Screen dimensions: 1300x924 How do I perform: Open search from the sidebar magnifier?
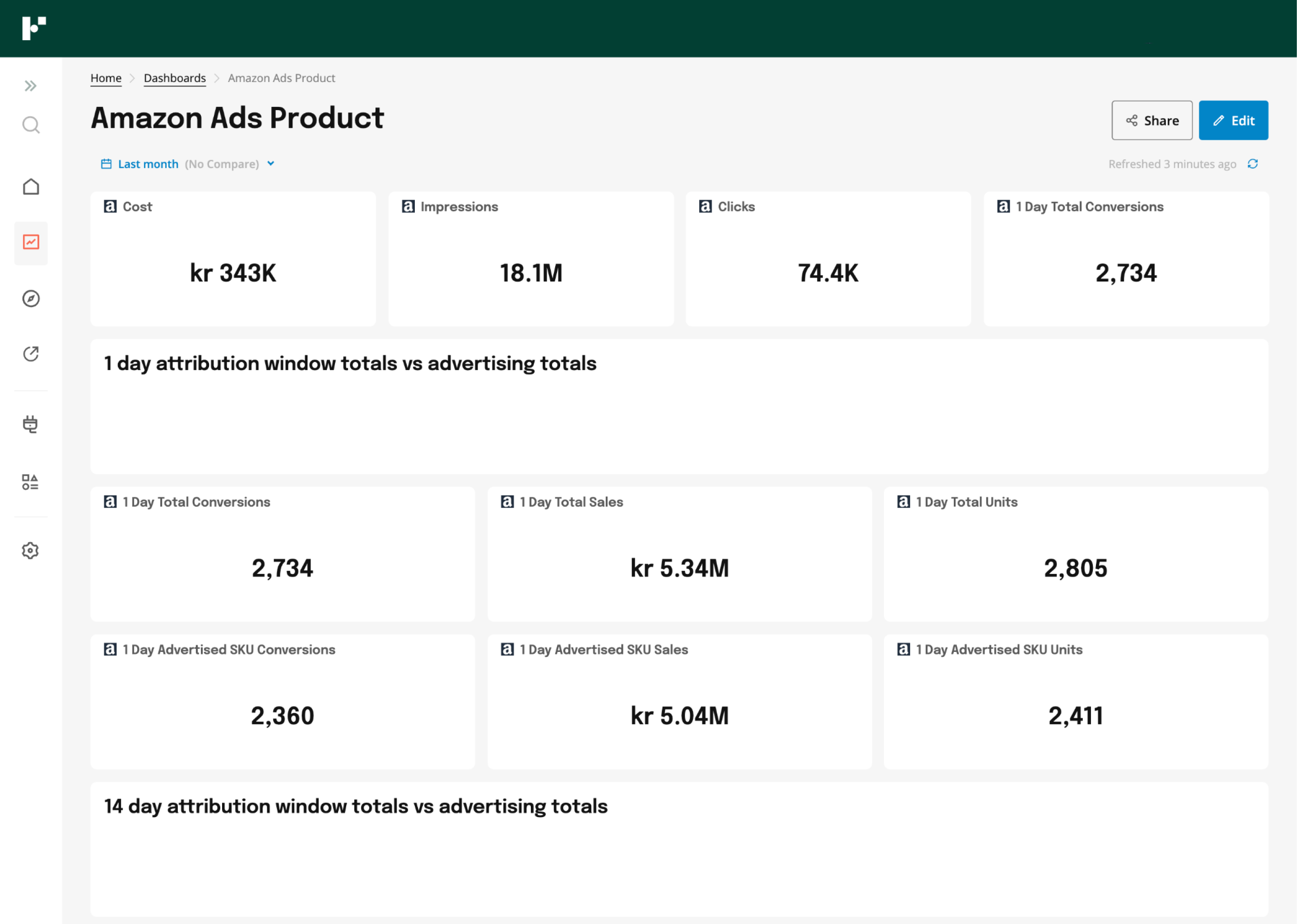31,125
